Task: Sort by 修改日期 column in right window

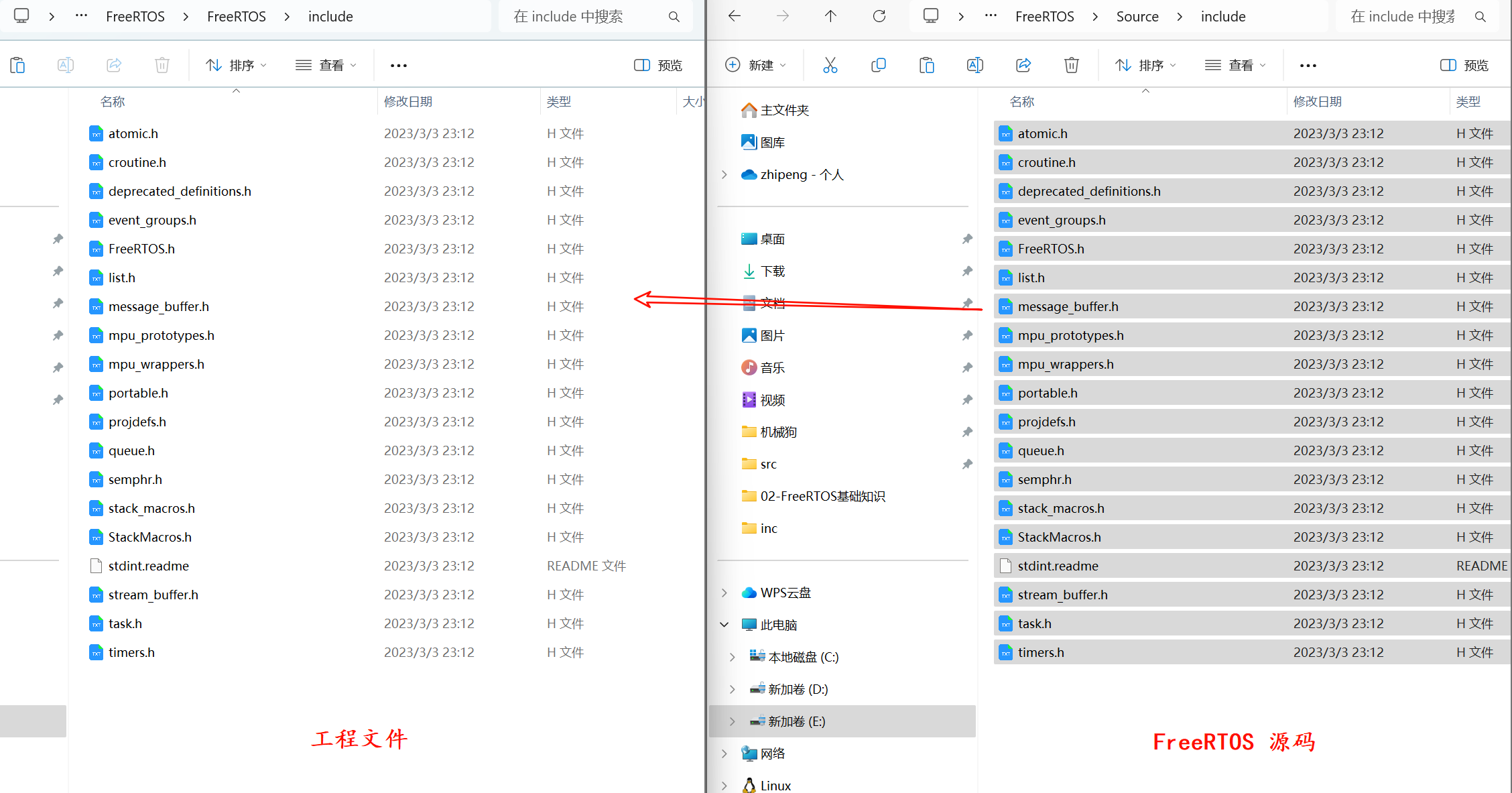Action: coord(1318,102)
